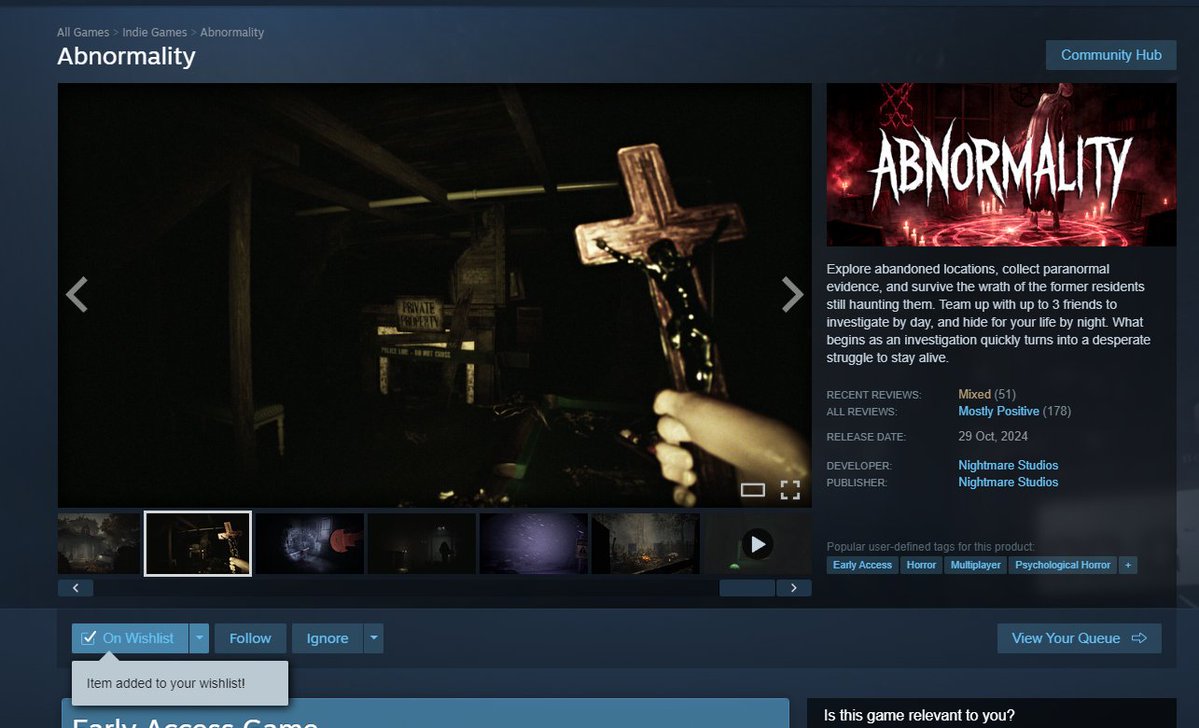Ignore this game
This screenshot has height=728, width=1199.
[x=327, y=638]
